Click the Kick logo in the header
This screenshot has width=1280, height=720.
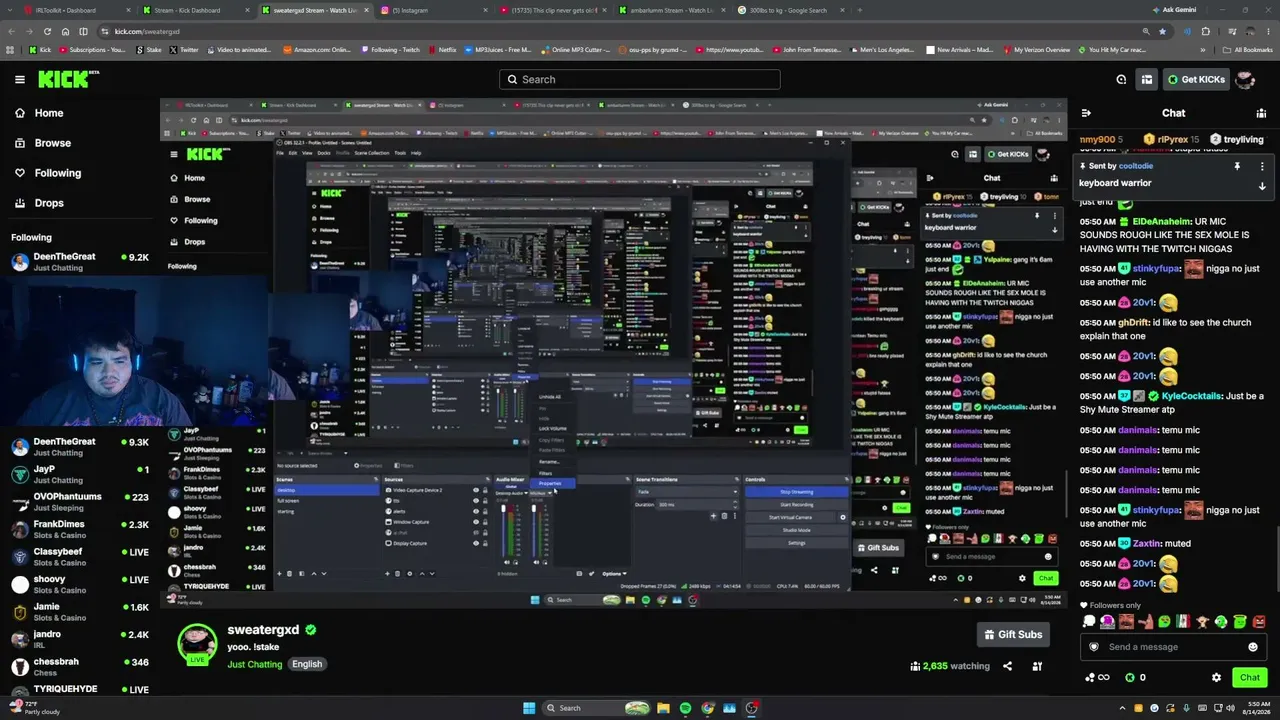[68, 79]
